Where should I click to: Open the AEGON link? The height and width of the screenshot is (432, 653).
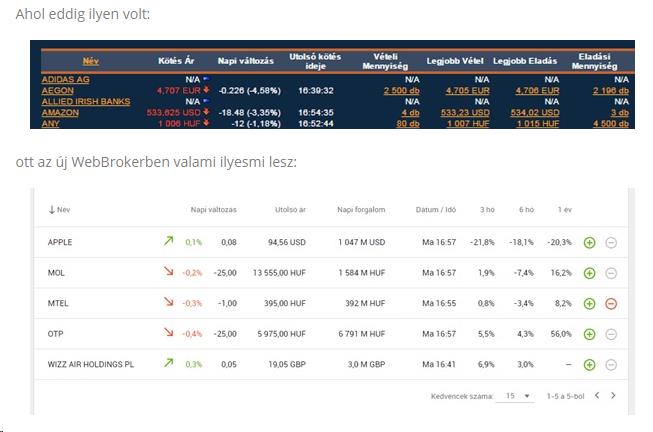(57, 90)
